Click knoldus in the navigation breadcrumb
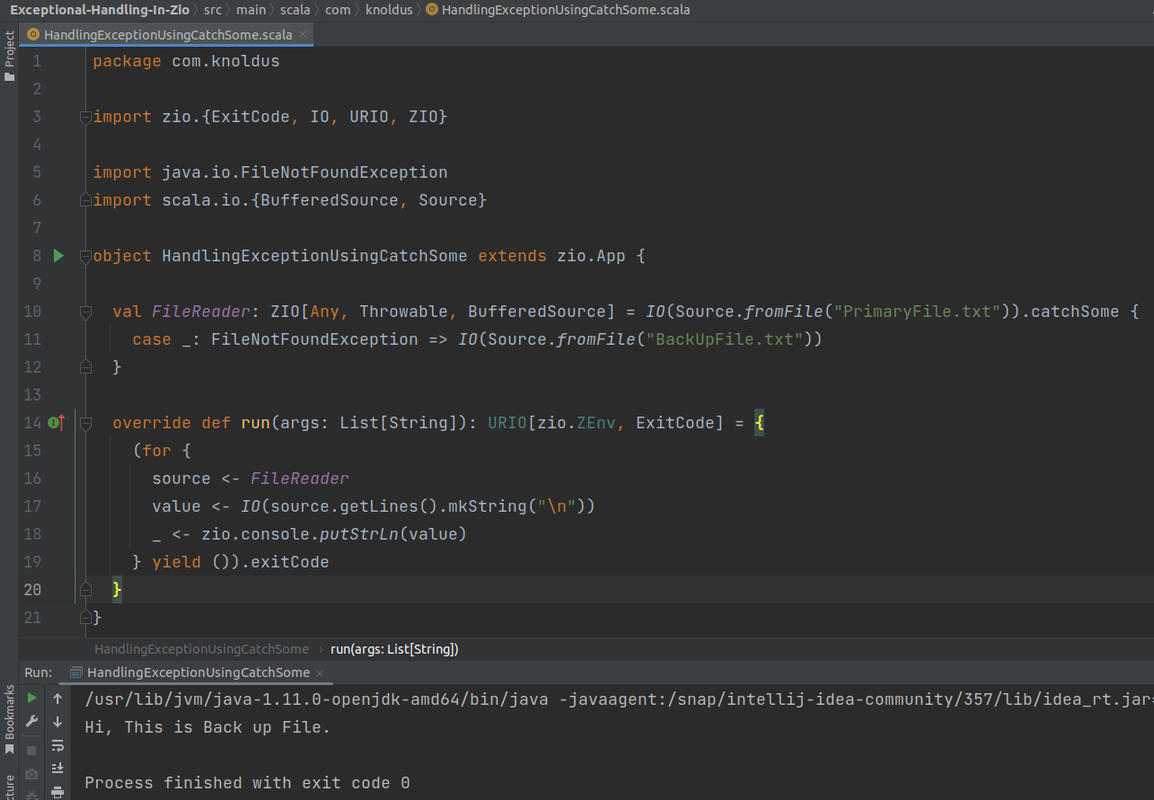Image resolution: width=1154 pixels, height=800 pixels. click(389, 10)
